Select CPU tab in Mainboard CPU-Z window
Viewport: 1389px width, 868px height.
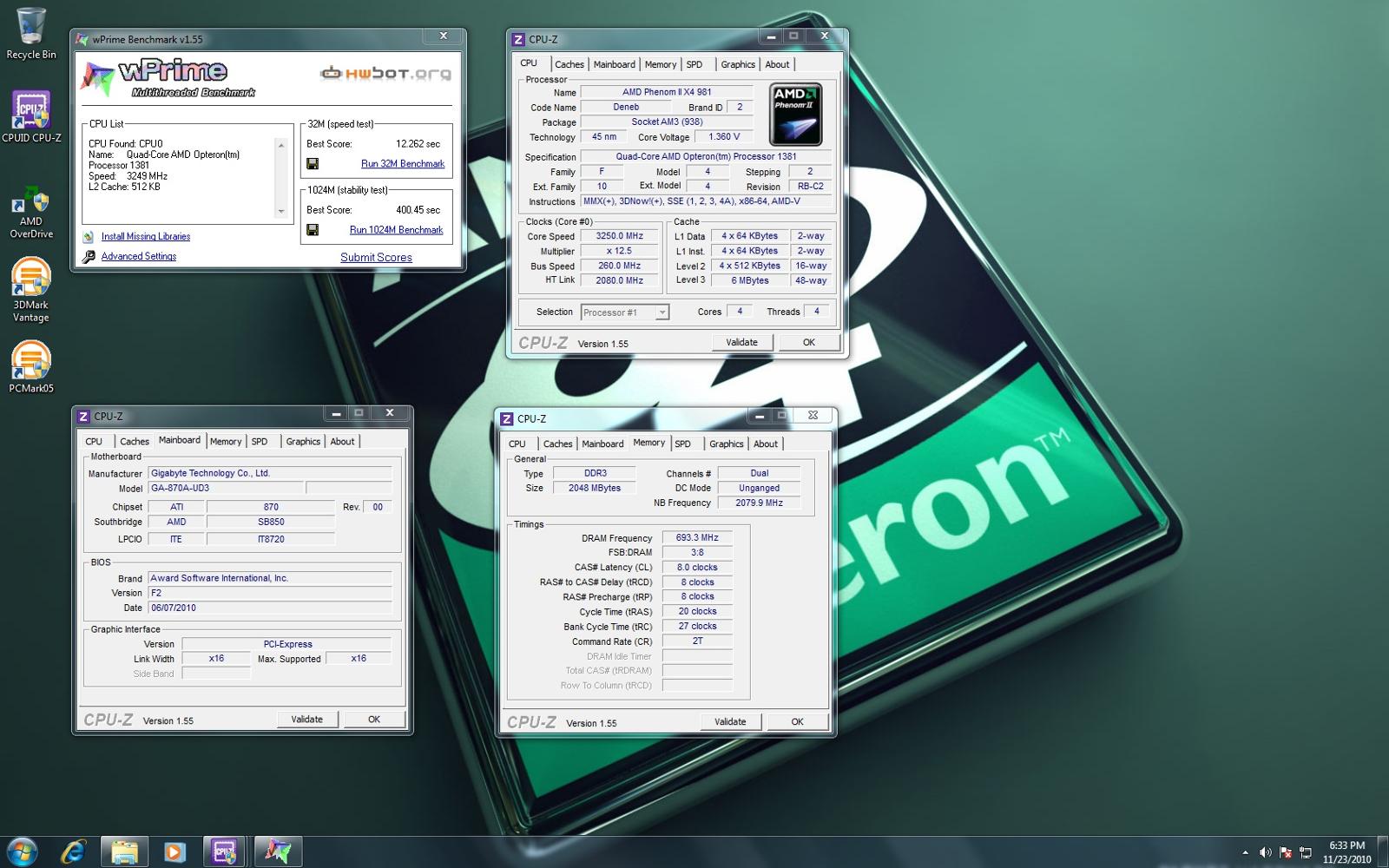[x=94, y=441]
